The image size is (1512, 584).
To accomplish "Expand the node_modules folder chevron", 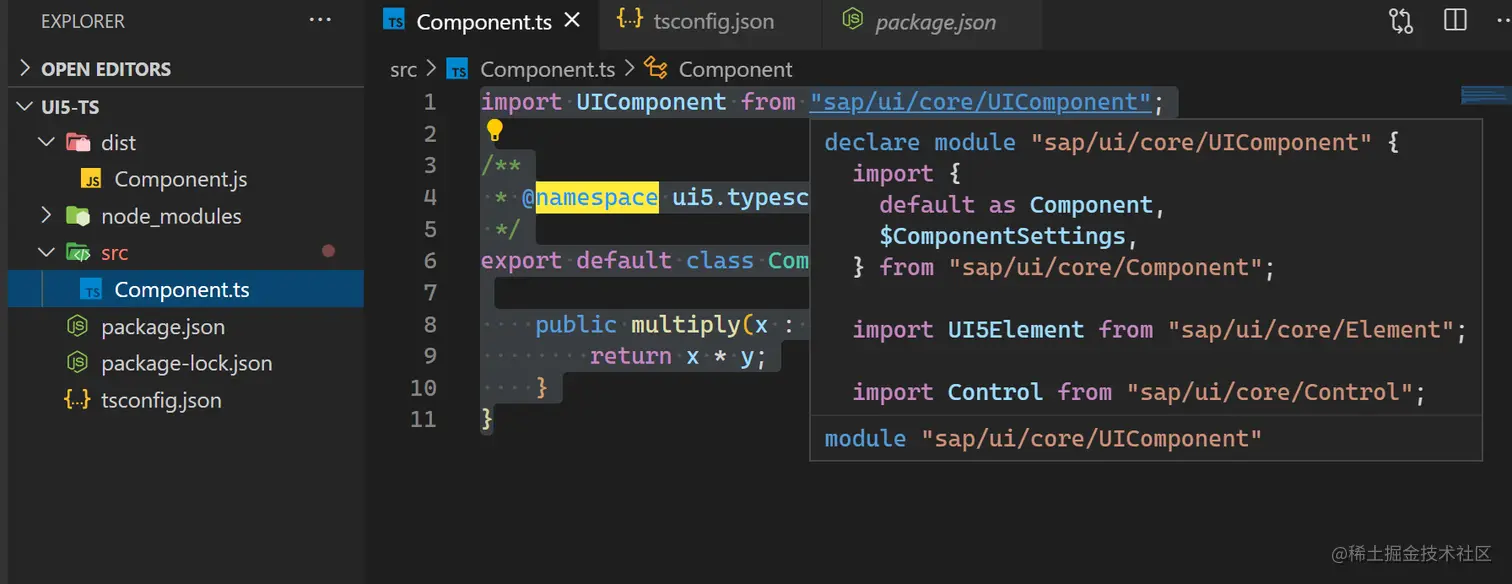I will [46, 216].
